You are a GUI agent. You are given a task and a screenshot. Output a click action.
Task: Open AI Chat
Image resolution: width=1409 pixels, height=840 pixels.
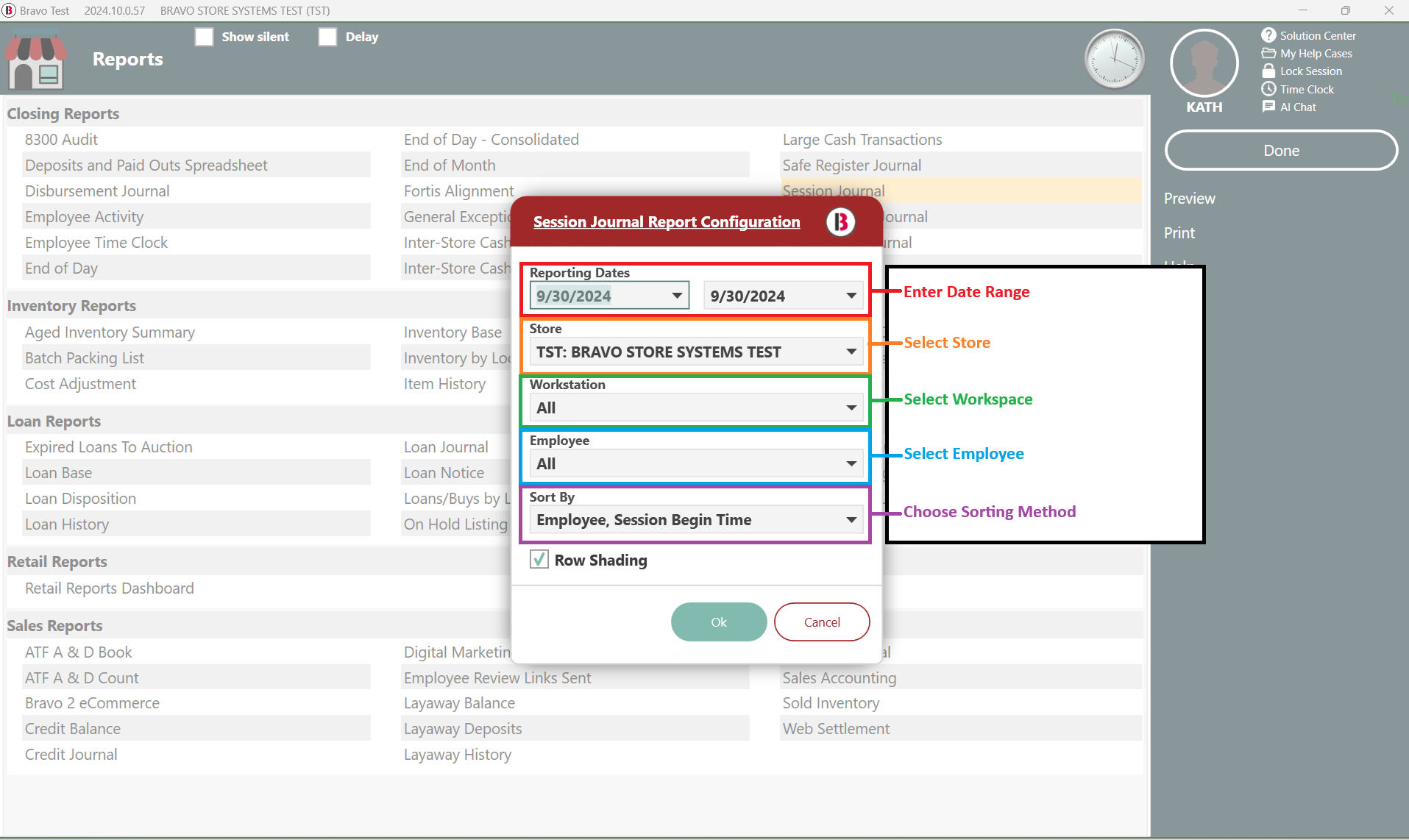[1289, 107]
